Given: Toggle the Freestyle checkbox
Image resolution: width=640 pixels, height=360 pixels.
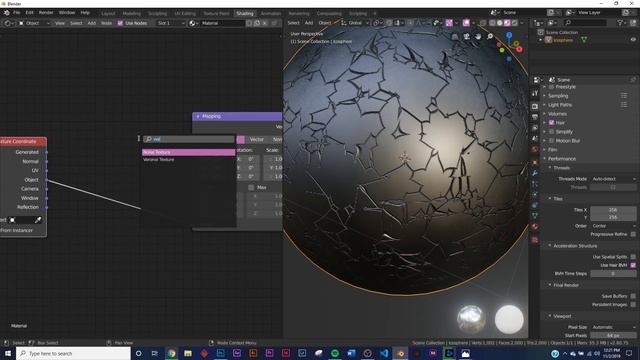Looking at the screenshot, I should (551, 87).
